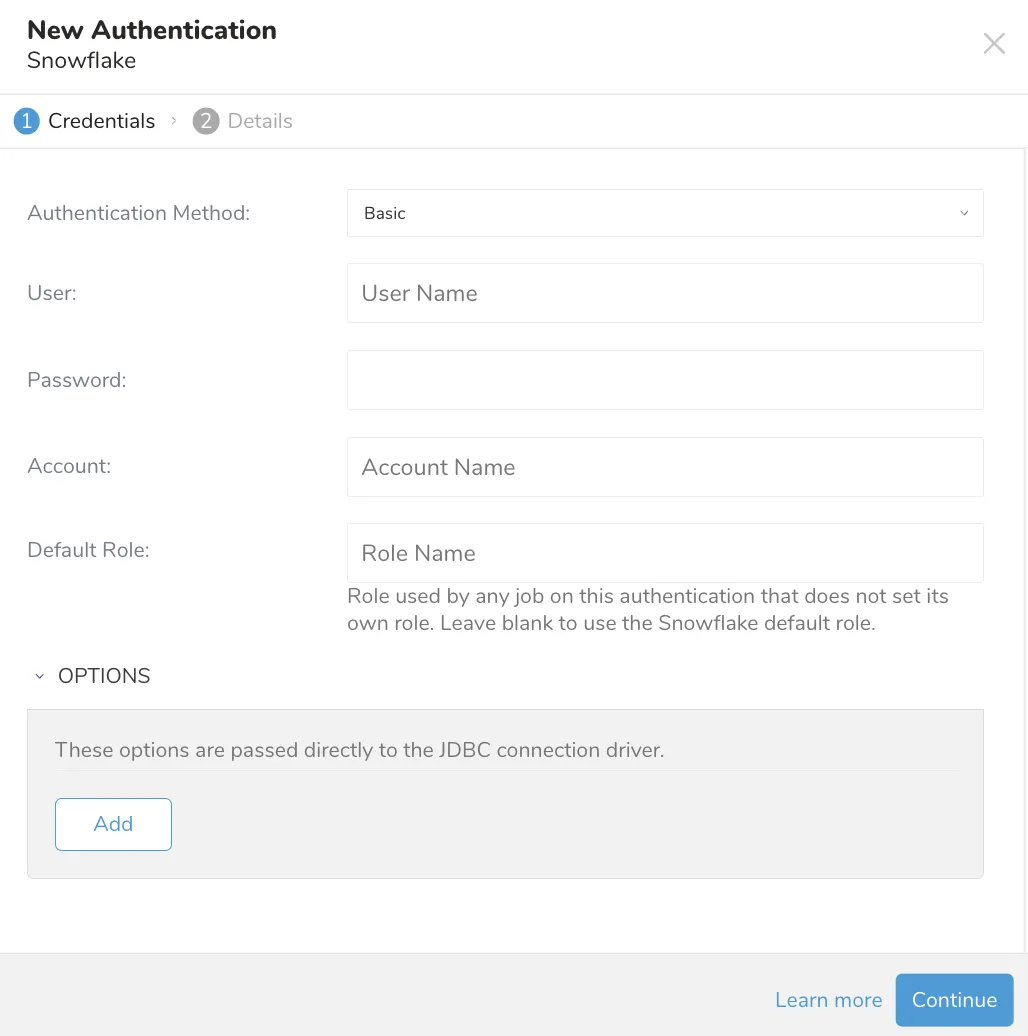Click the New Authentication title
Image resolution: width=1028 pixels, height=1036 pixels.
[151, 30]
